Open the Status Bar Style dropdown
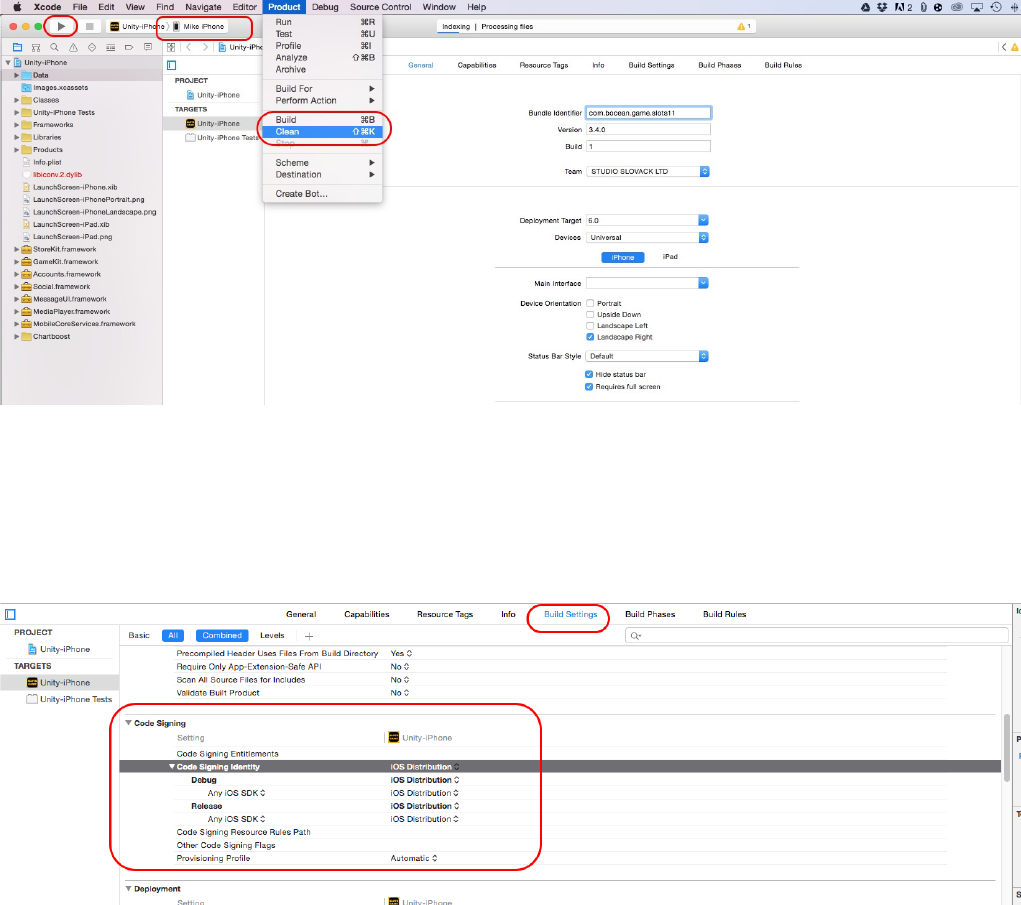The image size is (1021, 905). [x=647, y=356]
